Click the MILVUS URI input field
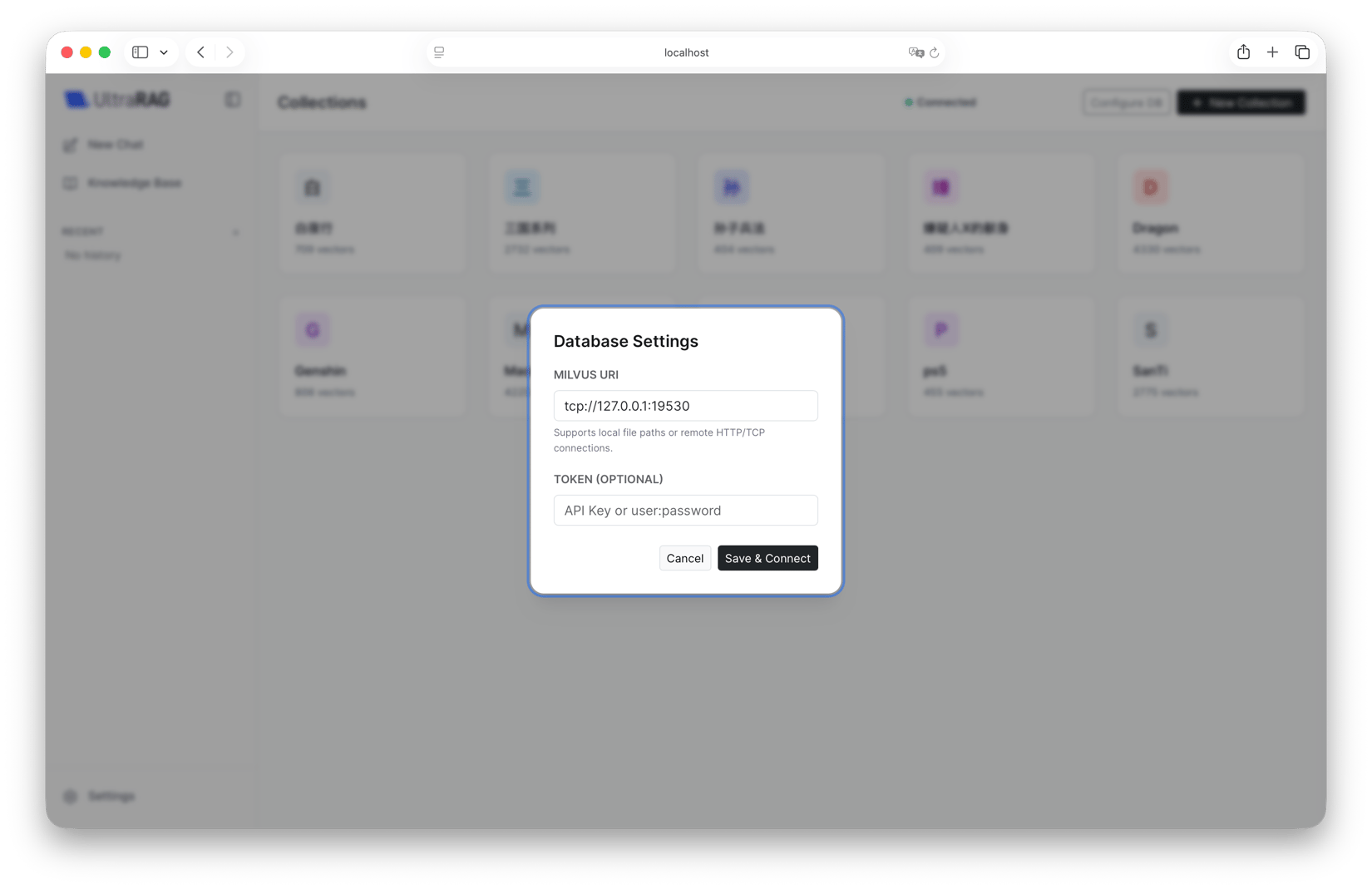 tap(685, 406)
